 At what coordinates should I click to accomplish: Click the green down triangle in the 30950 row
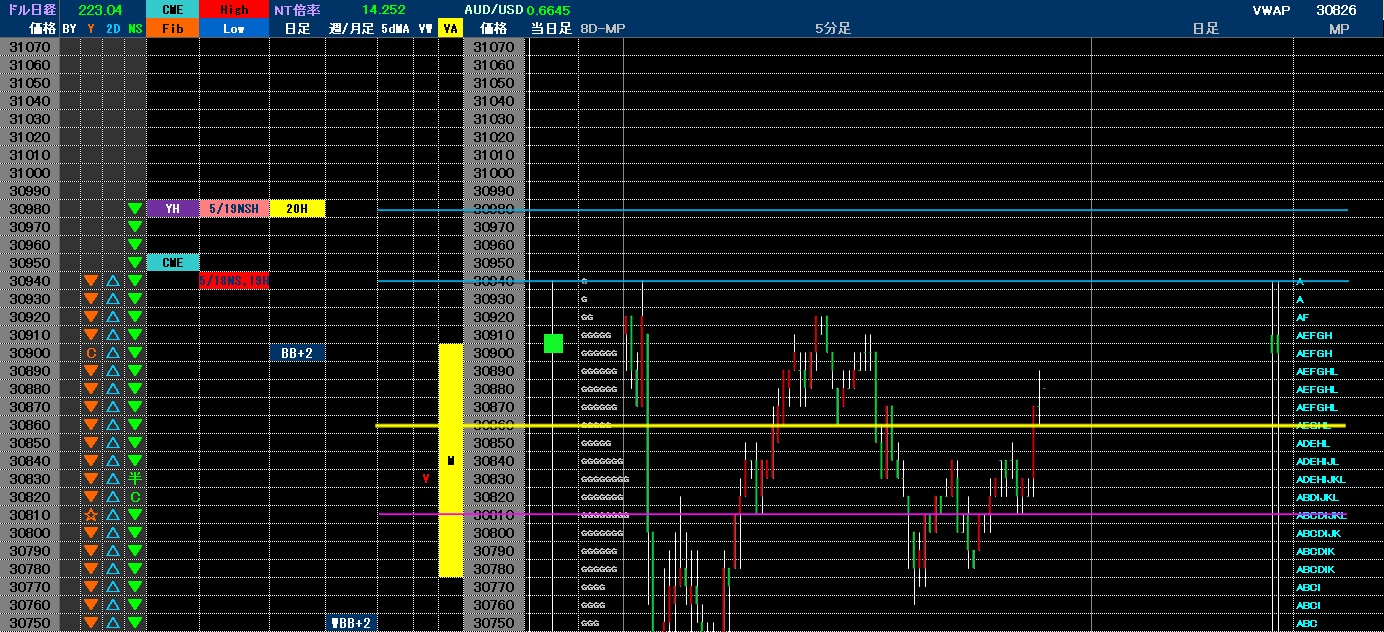click(135, 263)
